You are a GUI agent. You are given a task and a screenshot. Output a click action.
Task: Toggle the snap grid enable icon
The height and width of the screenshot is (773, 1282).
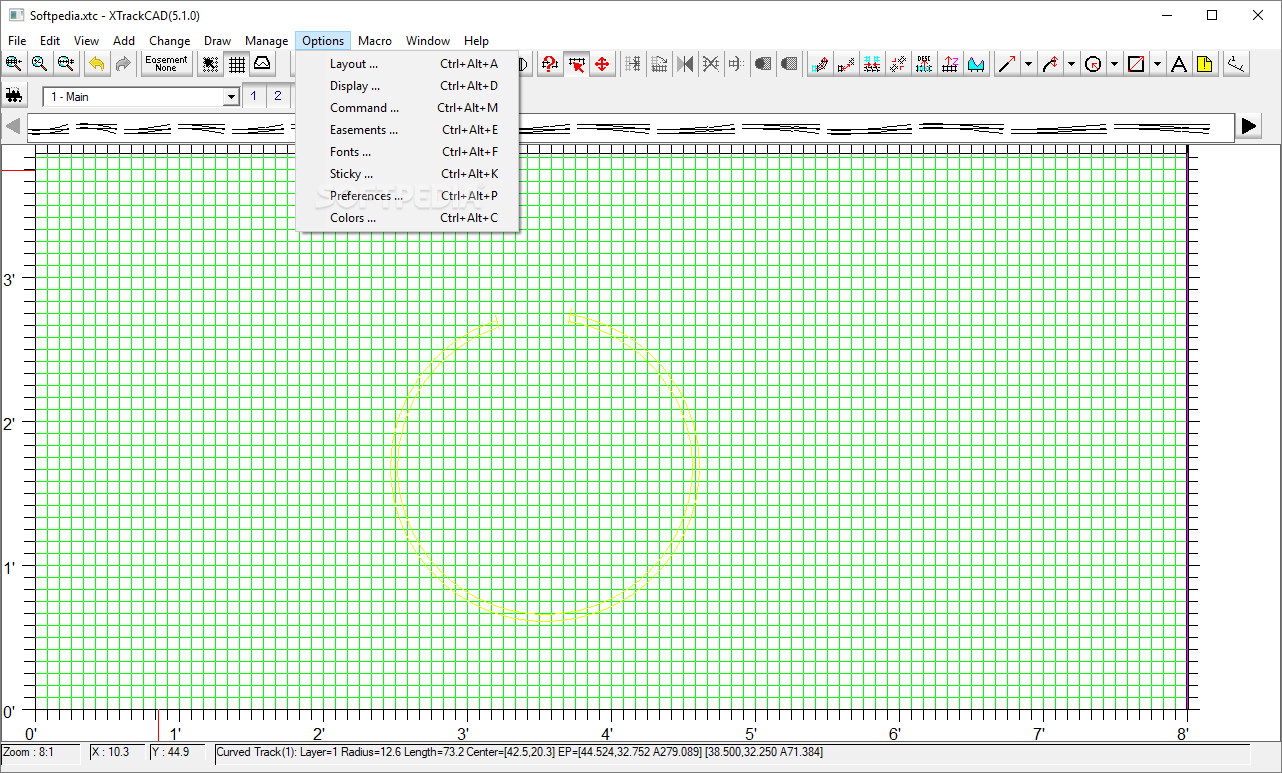click(210, 64)
